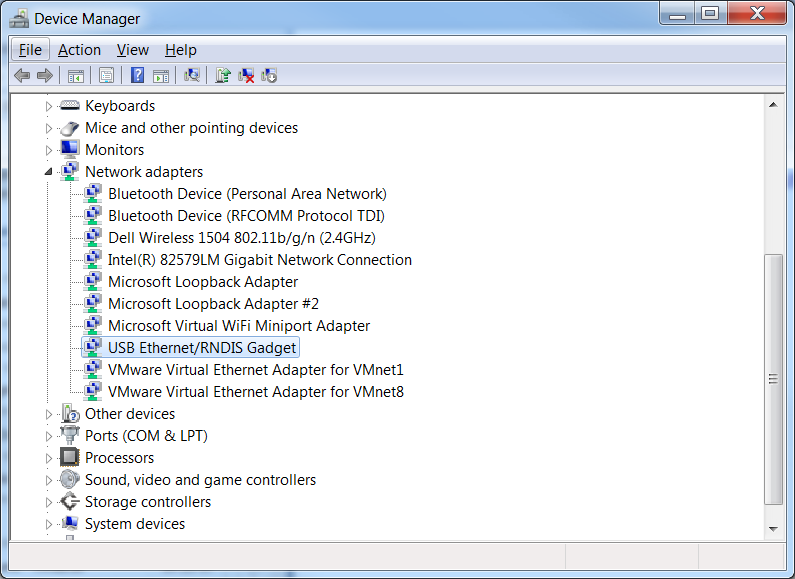
Task: Open the Help menu
Action: (x=180, y=50)
